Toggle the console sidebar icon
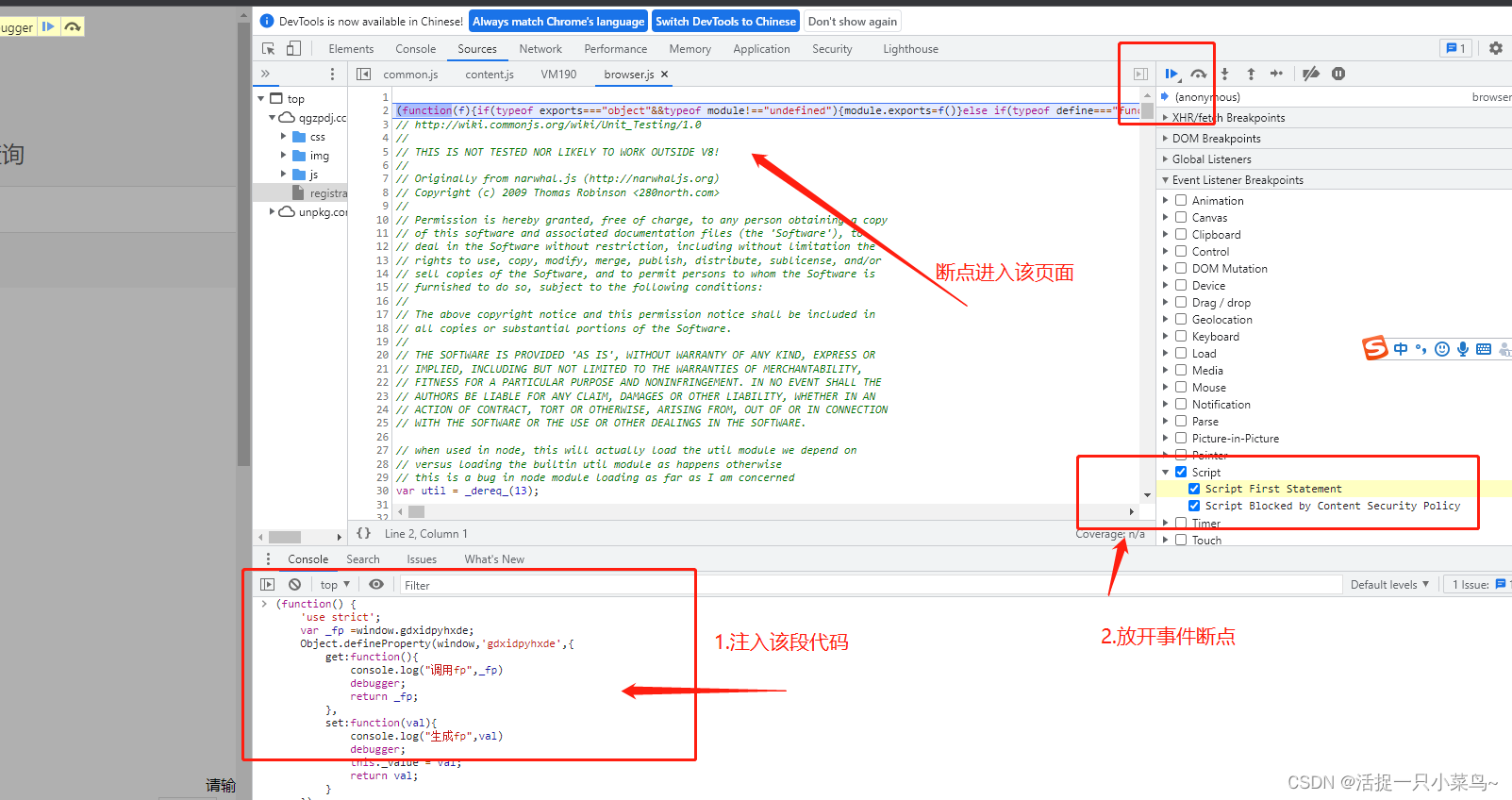Viewport: 1512px width, 800px height. 268,584
